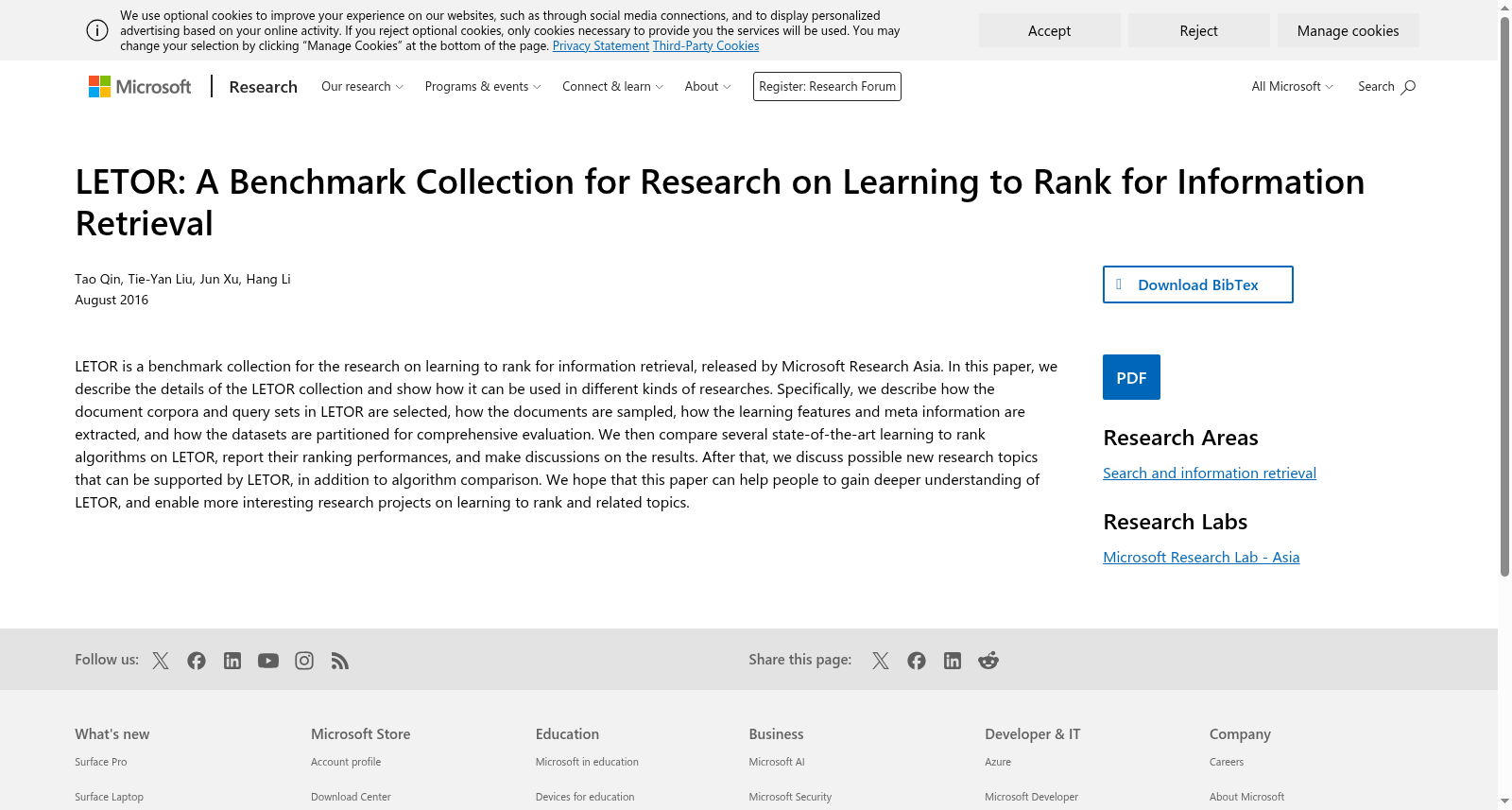Viewport: 1512px width, 810px height.
Task: Open the All Microsoft dropdown
Action: click(x=1293, y=87)
